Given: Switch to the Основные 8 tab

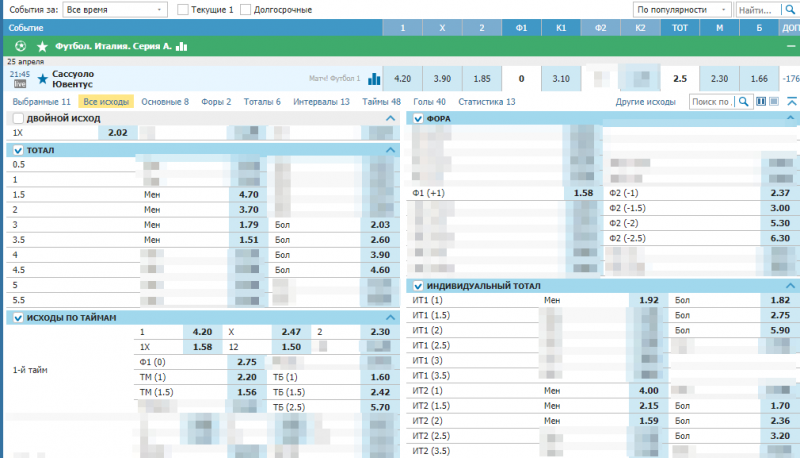Looking at the screenshot, I should (x=165, y=102).
